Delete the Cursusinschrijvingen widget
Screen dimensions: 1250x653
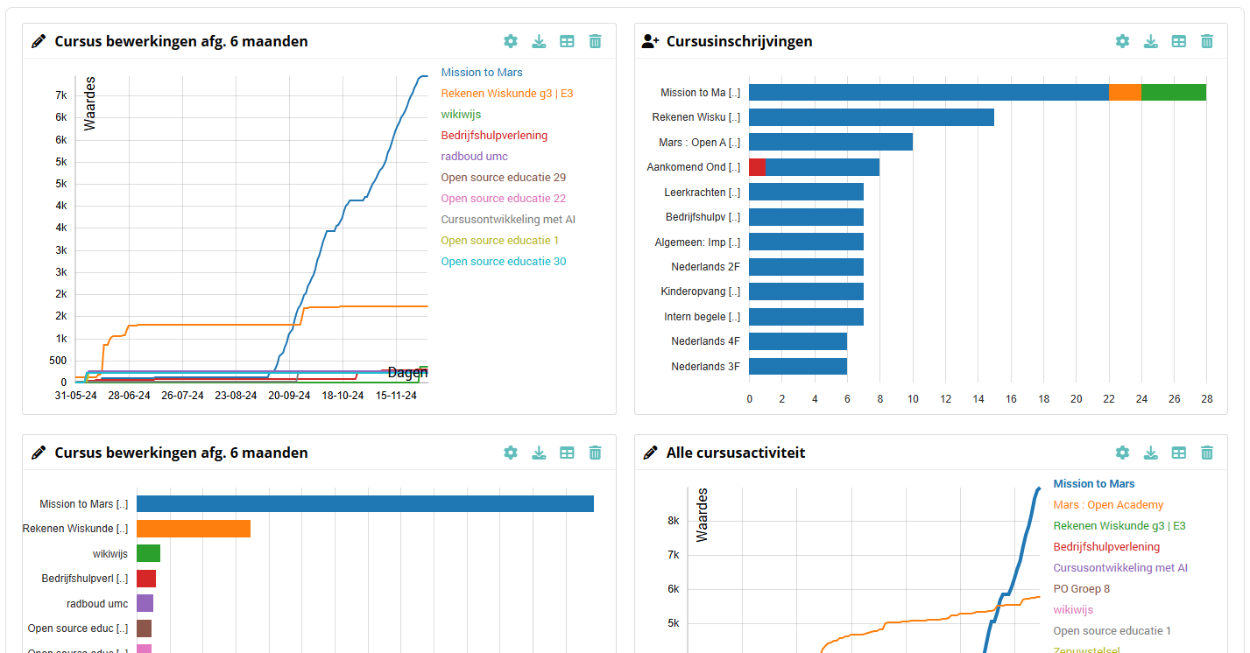point(1207,41)
